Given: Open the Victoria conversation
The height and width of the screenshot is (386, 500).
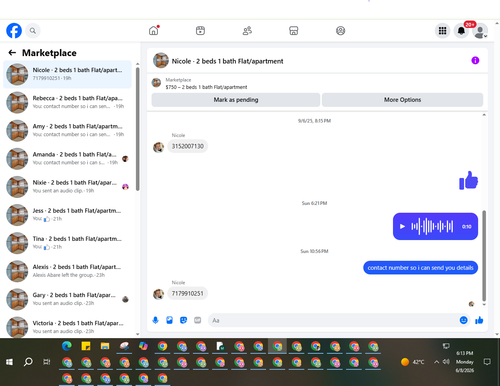Looking at the screenshot, I should [x=67, y=327].
